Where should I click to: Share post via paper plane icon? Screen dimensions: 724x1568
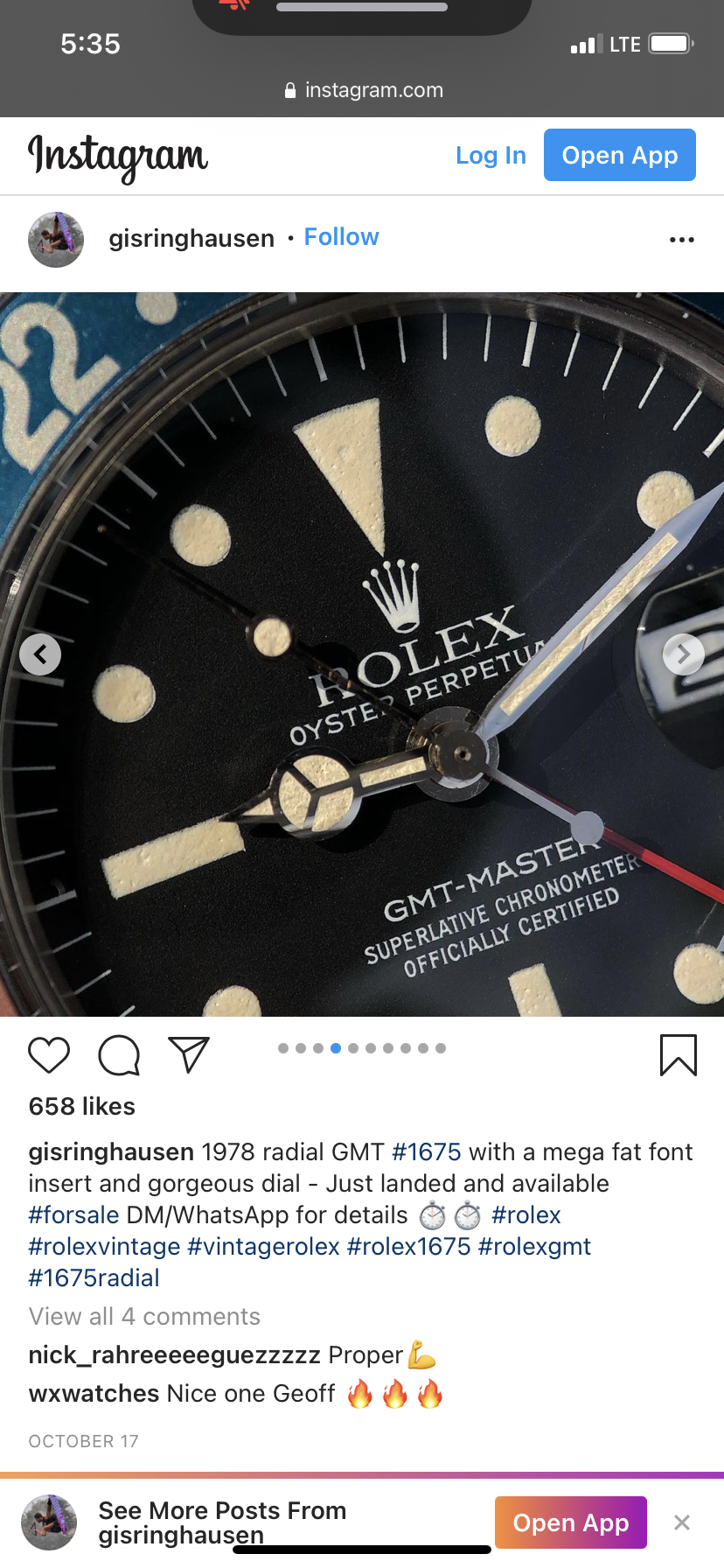click(x=189, y=1054)
